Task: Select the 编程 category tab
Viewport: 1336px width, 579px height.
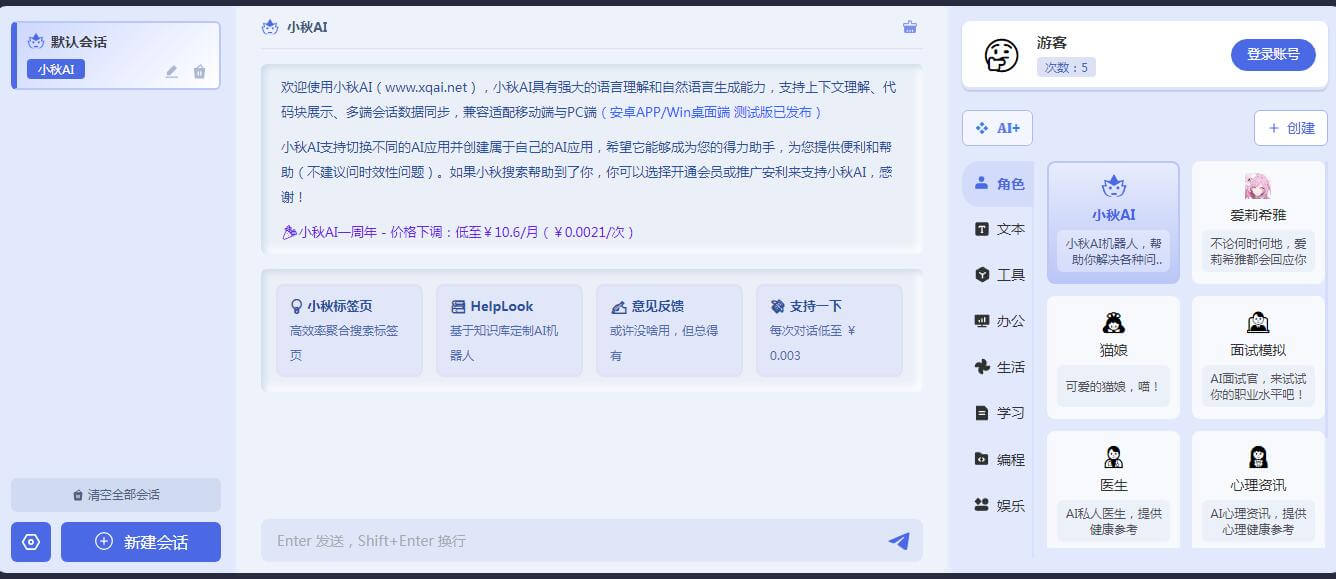Action: click(998, 459)
